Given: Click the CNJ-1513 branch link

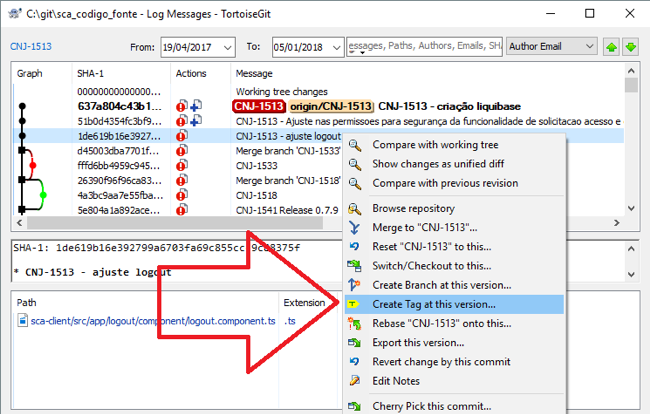Looking at the screenshot, I should [30, 46].
